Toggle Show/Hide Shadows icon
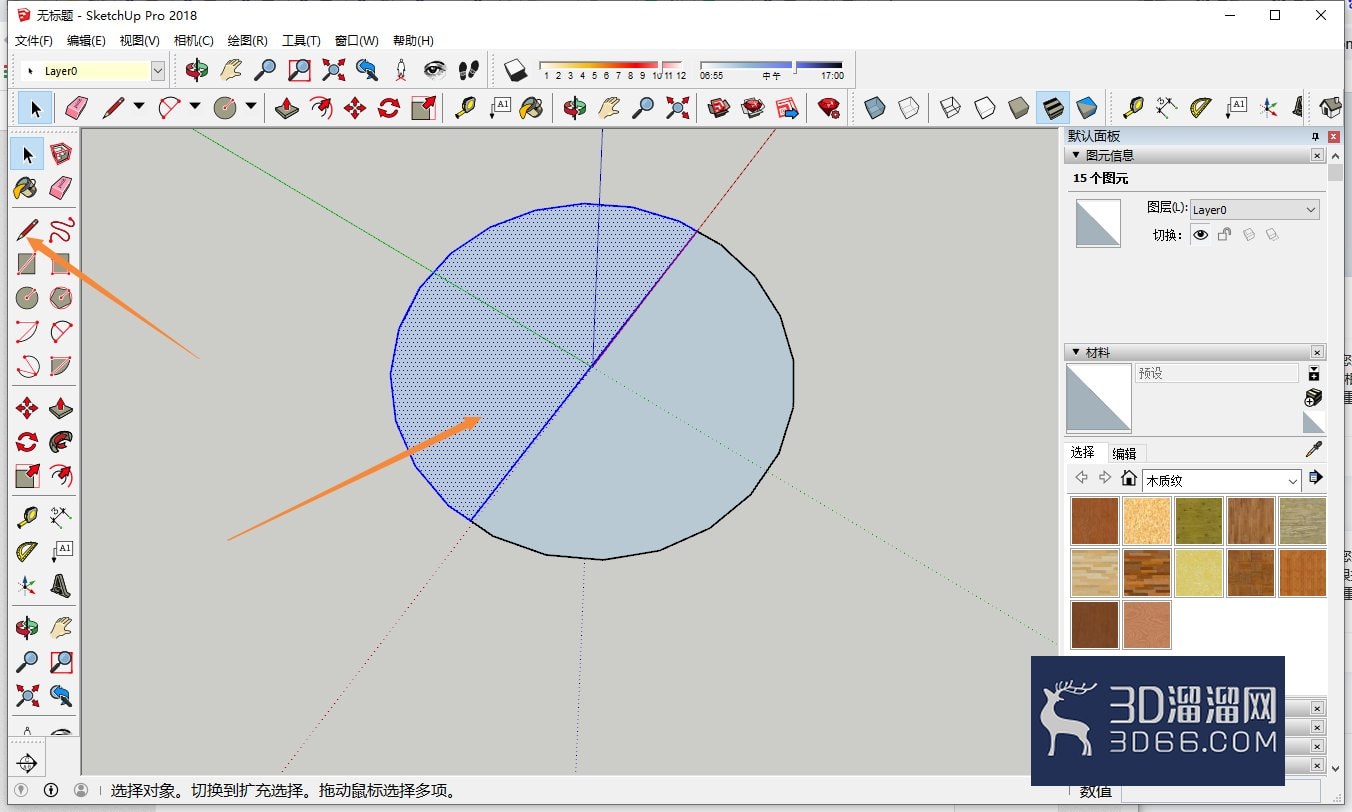The width and height of the screenshot is (1352, 812). (515, 70)
